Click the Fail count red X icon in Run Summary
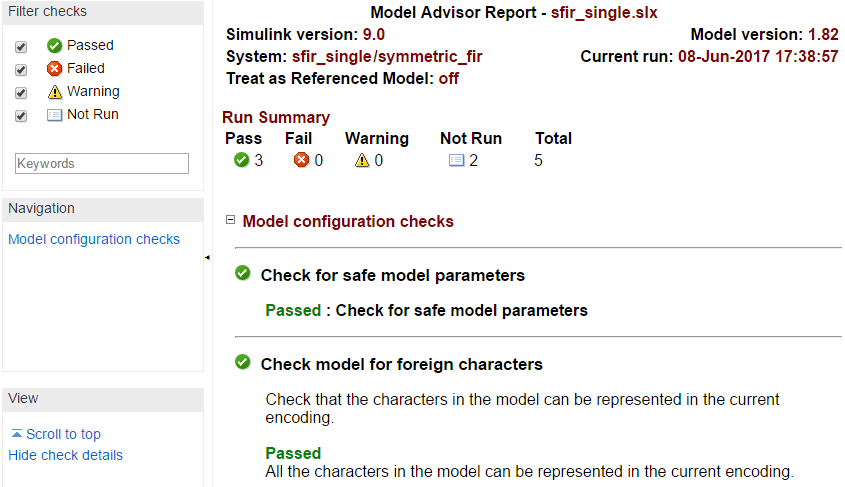Image resolution: width=845 pixels, height=487 pixels. (x=301, y=160)
